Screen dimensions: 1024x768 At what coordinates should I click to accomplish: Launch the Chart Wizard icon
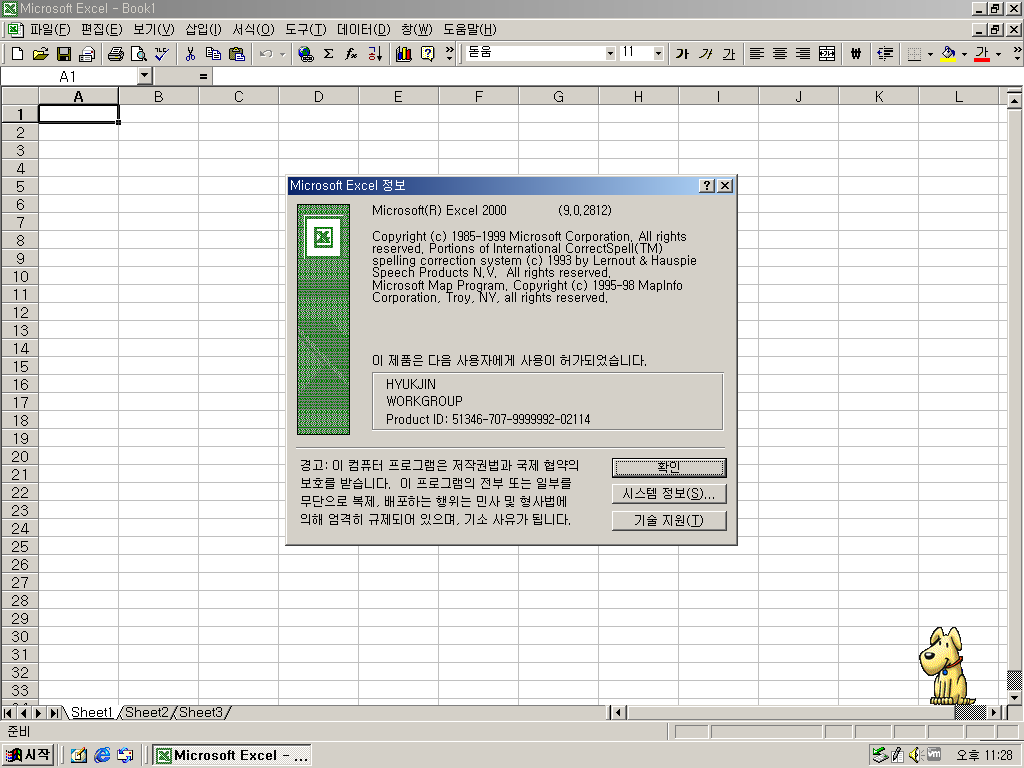404,54
